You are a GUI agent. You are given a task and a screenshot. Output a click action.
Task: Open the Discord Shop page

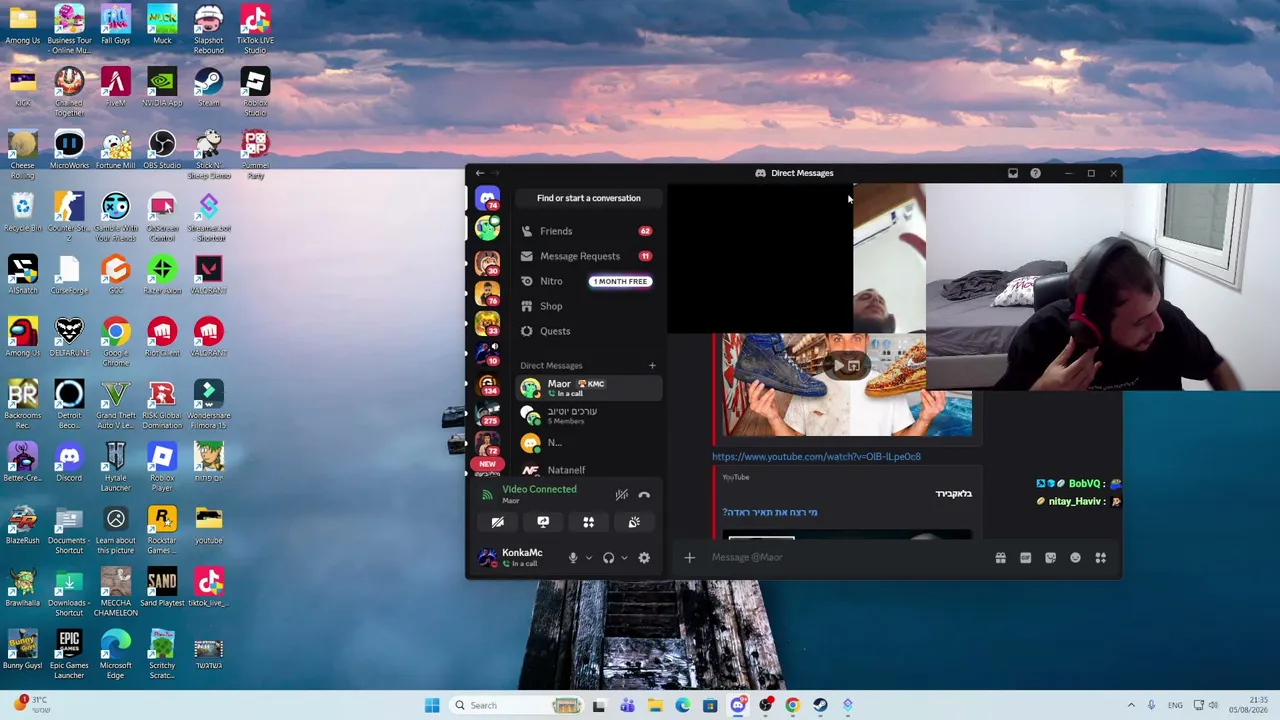click(588, 306)
